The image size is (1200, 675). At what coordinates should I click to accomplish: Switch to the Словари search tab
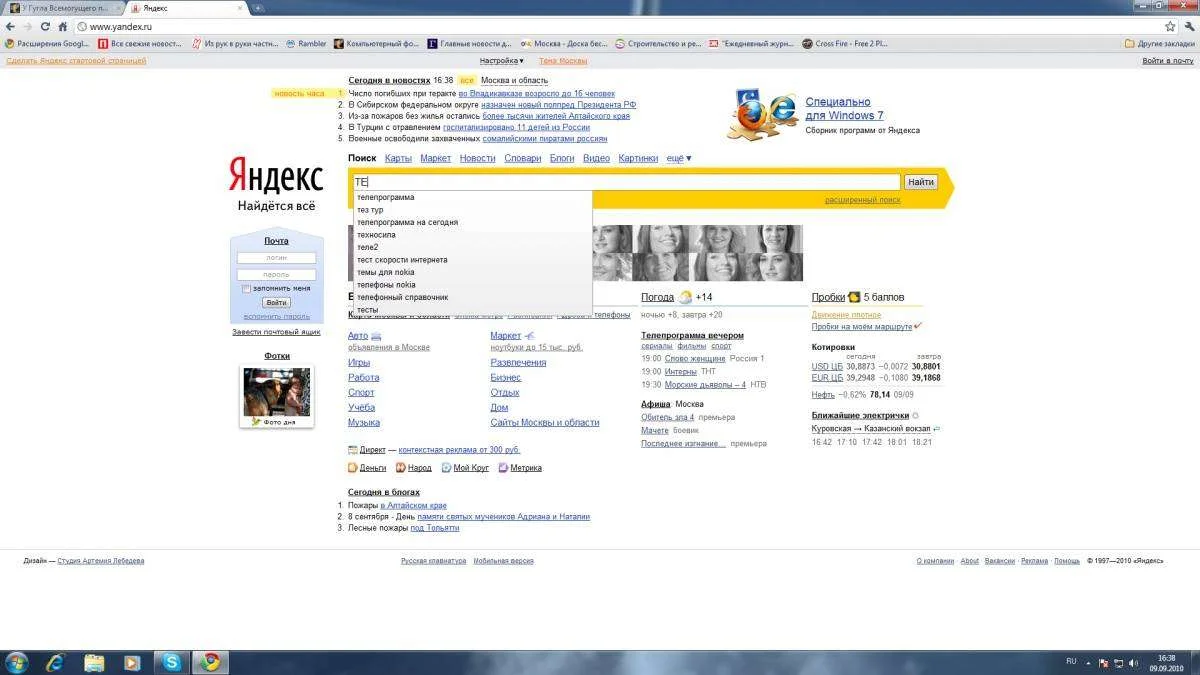[x=522, y=158]
